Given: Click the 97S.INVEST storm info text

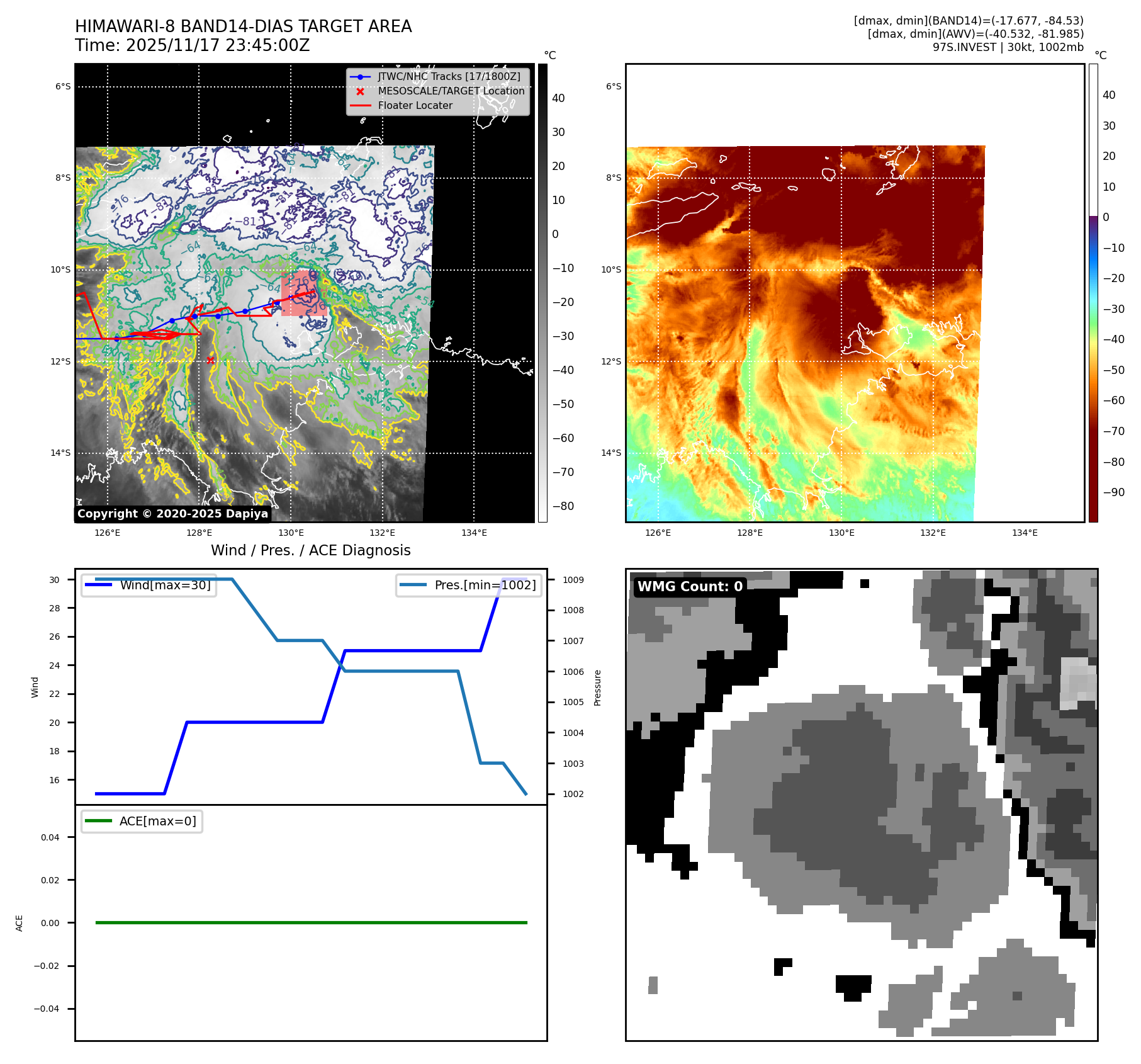Looking at the screenshot, I should (1008, 47).
